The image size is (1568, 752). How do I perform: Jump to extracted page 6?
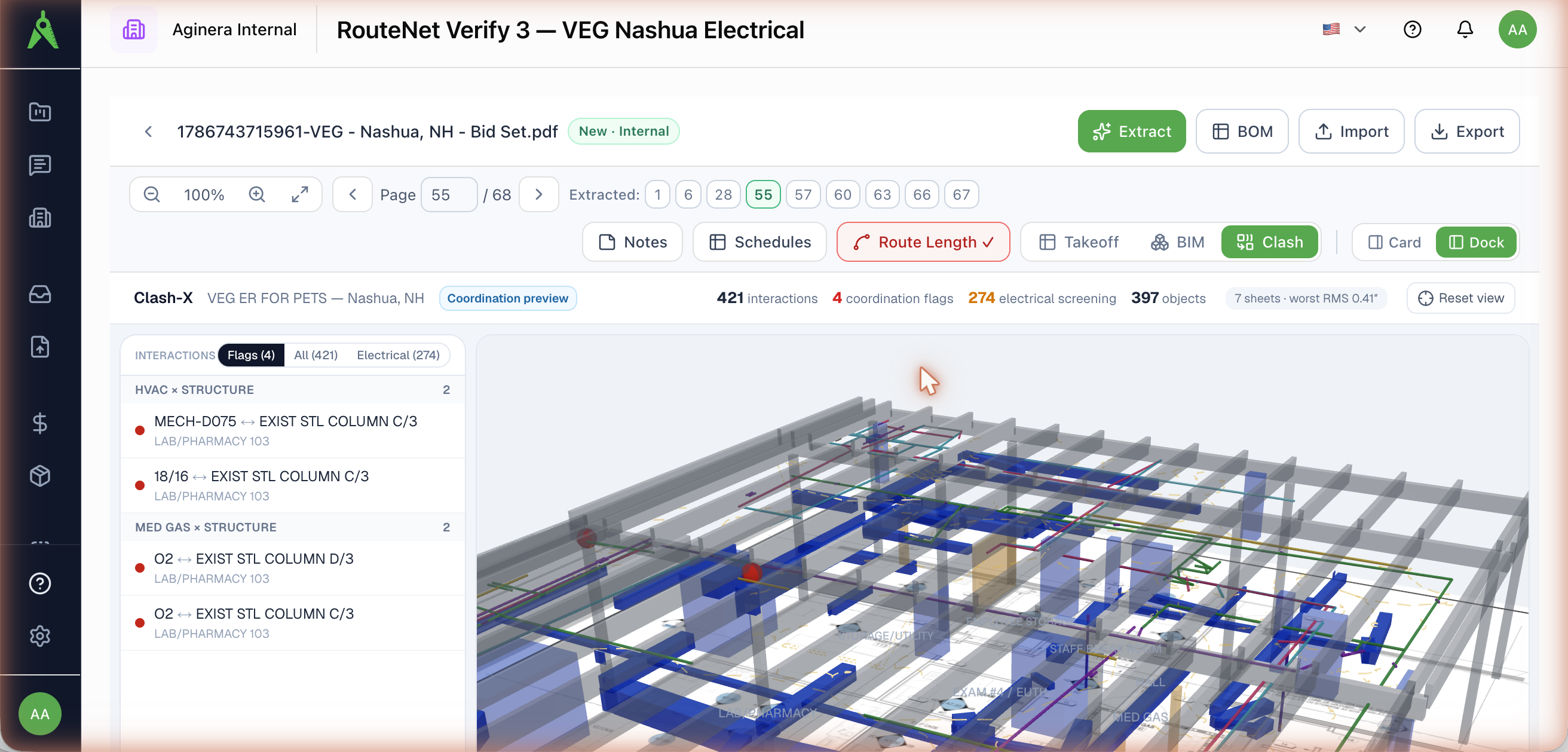(x=688, y=194)
